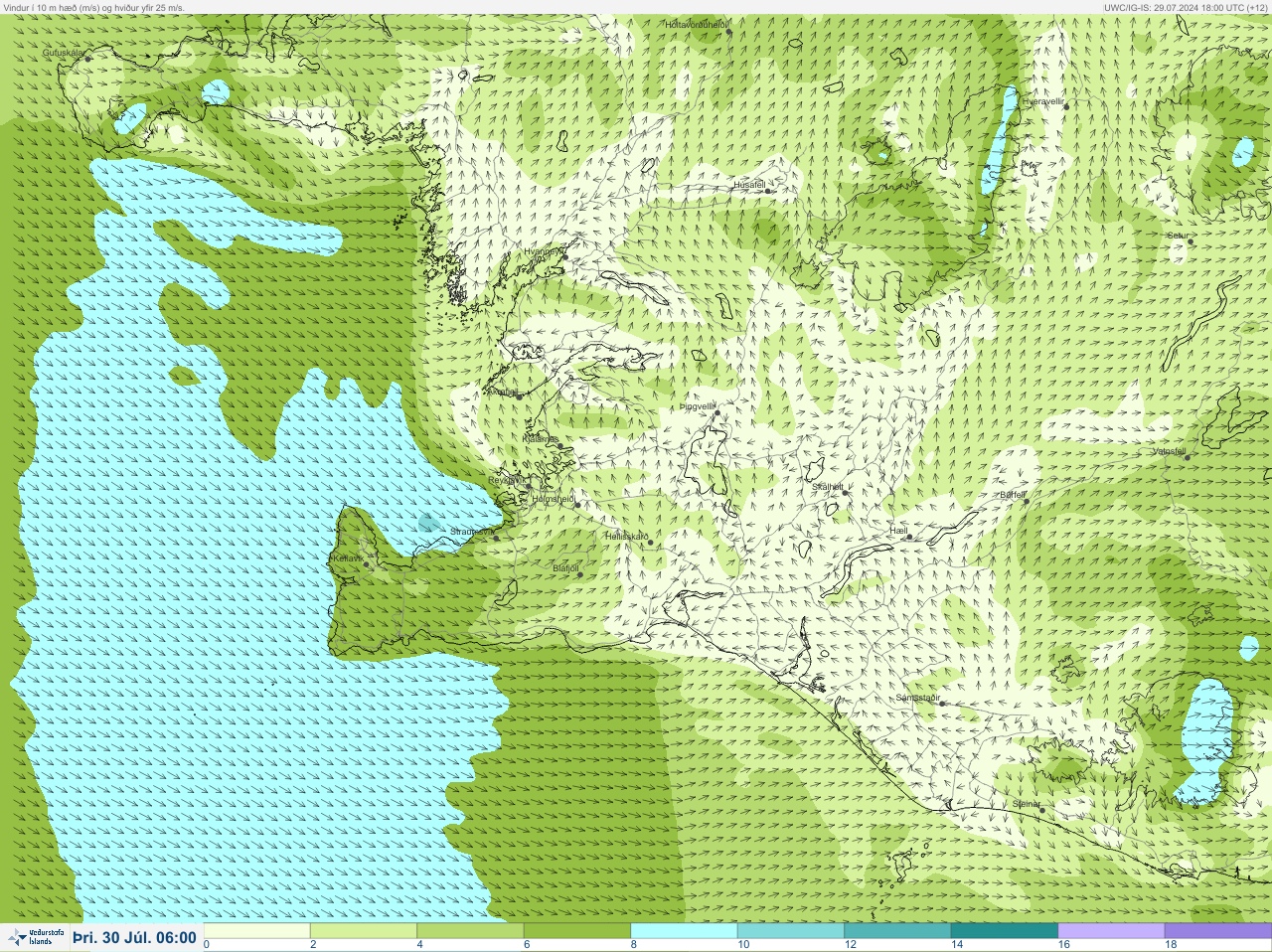Click the Hvanneyri station label
Screen dimensions: 1272x952
pos(544,252)
